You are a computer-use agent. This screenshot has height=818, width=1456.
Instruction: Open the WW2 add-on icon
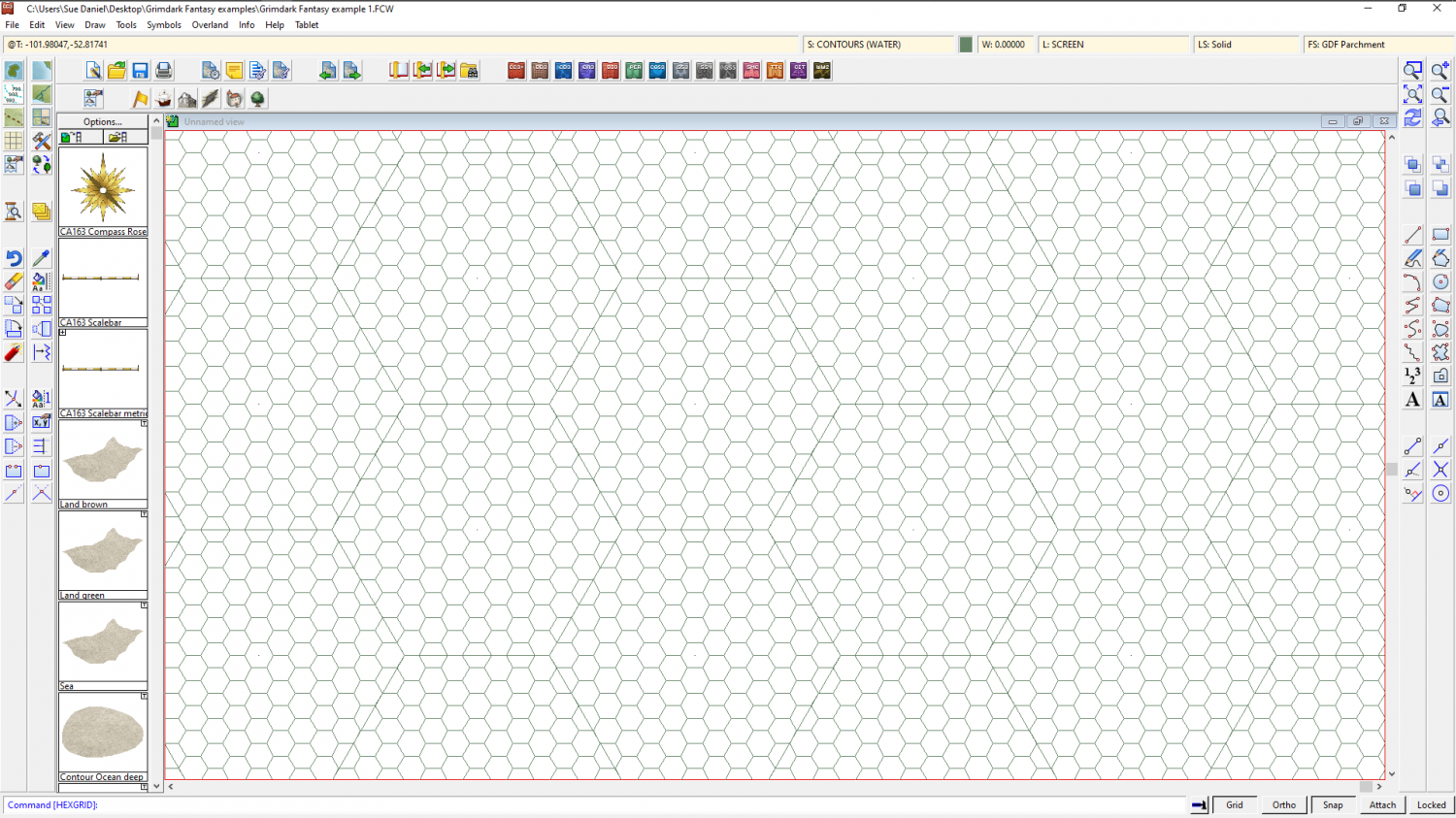pyautogui.click(x=822, y=71)
